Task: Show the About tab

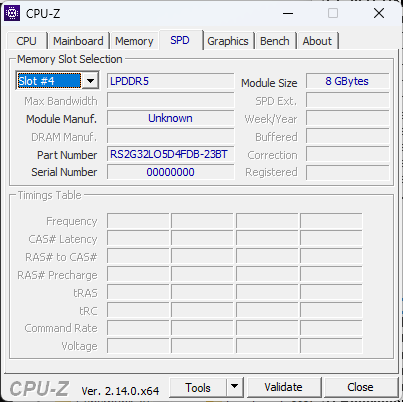Action: coord(317,41)
